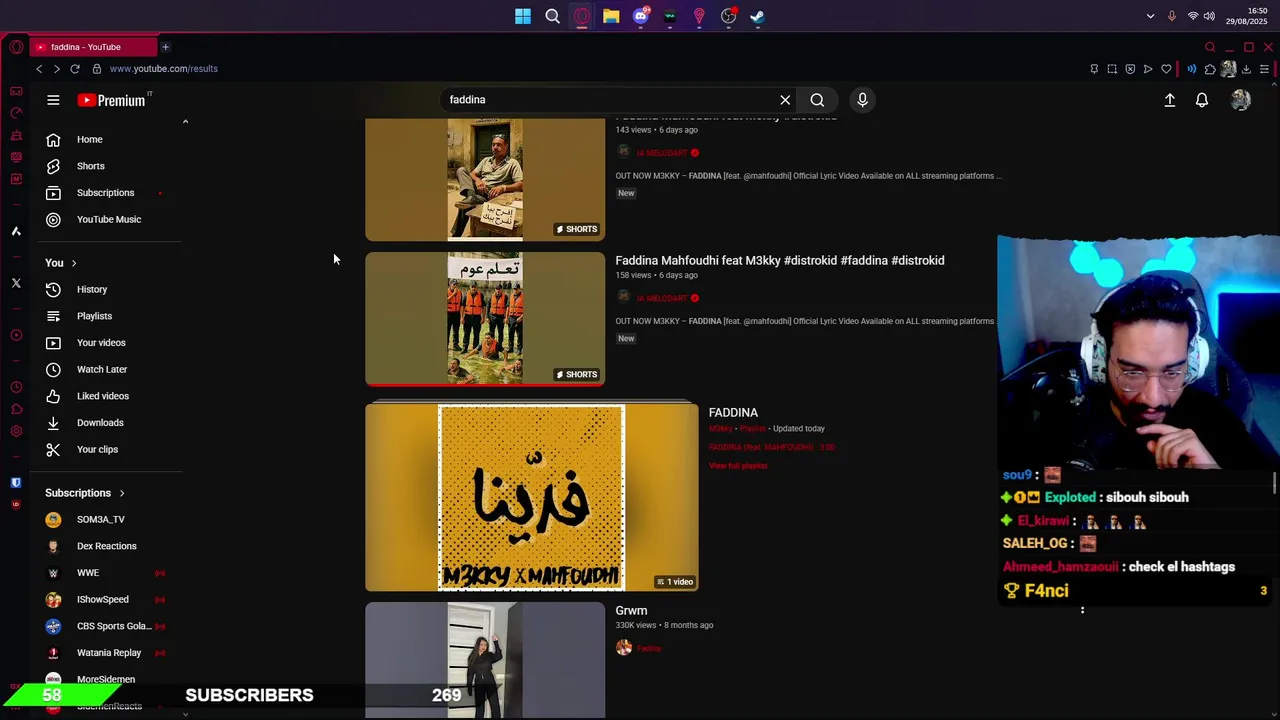The image size is (1280, 720).
Task: Play the Faddina Mahfoudhi feat M3kky short thumbnail
Action: click(x=485, y=319)
